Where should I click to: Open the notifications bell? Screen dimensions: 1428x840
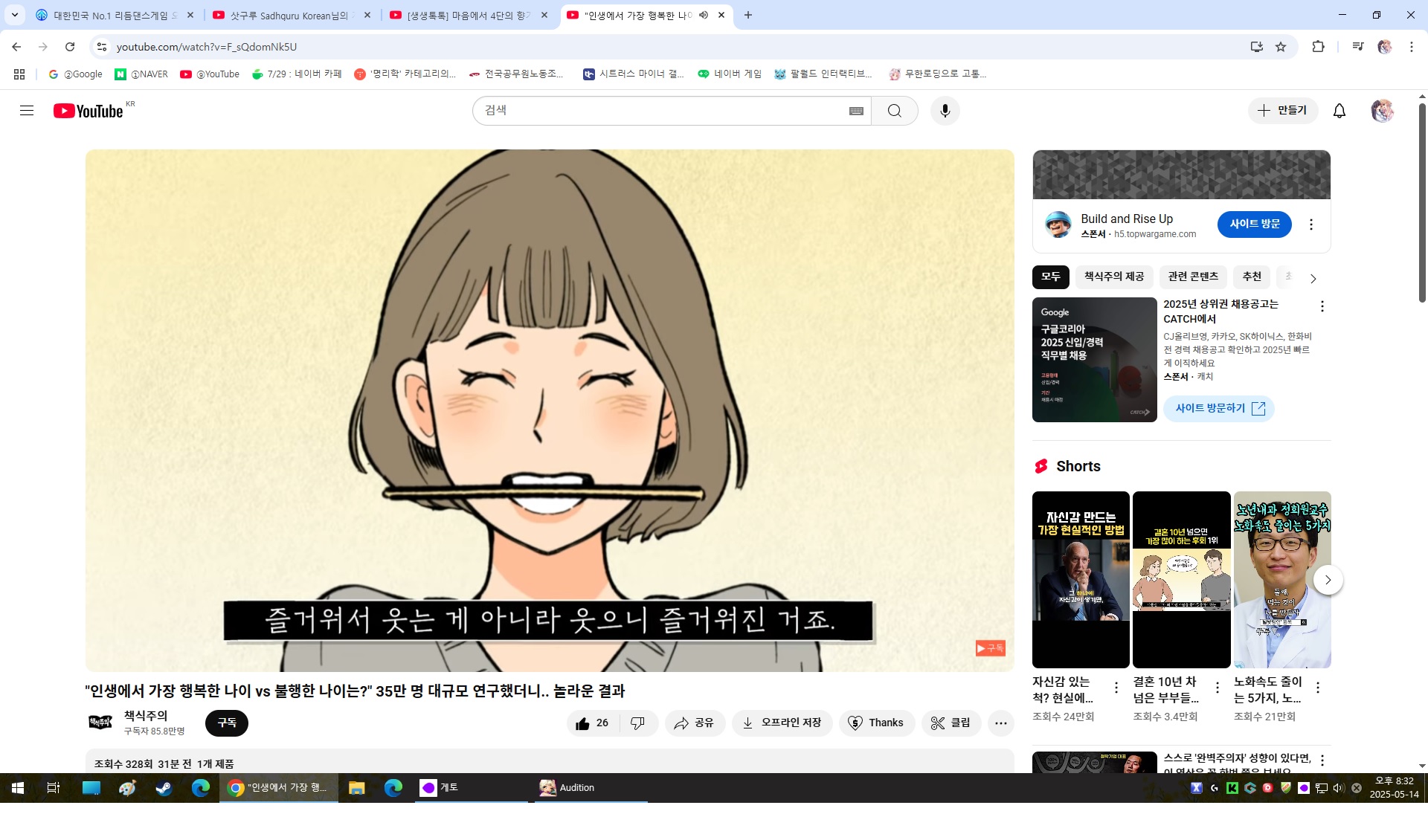point(1339,111)
